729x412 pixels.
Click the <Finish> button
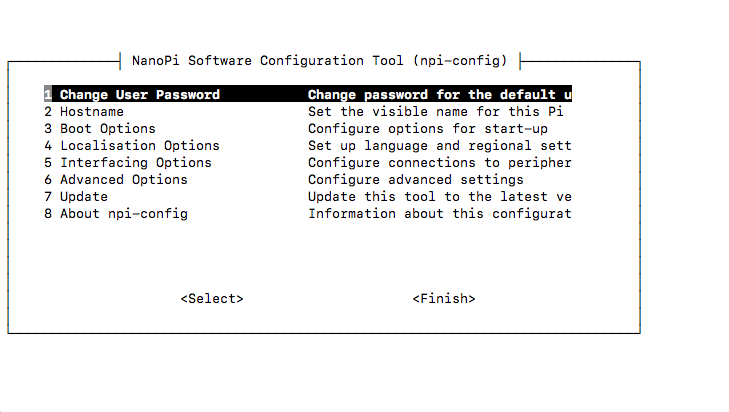444,299
